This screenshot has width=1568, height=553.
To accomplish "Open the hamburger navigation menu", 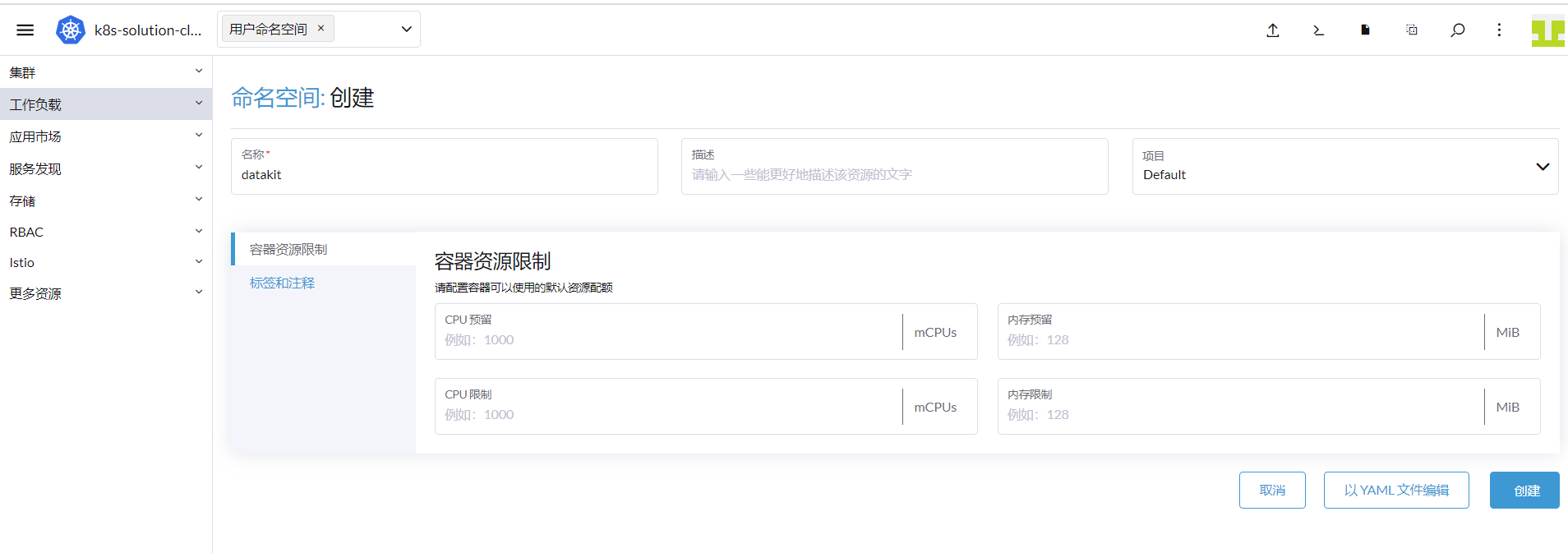I will [25, 30].
